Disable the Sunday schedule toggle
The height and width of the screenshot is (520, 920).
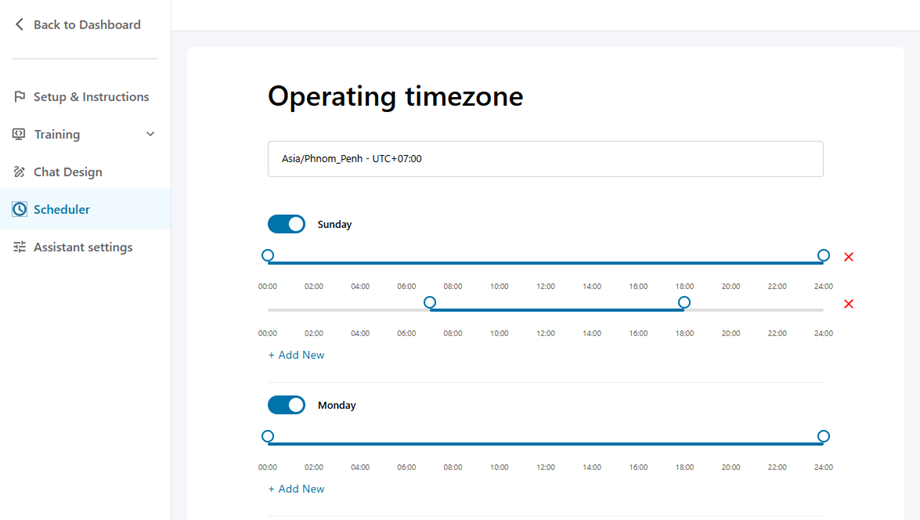tap(286, 224)
